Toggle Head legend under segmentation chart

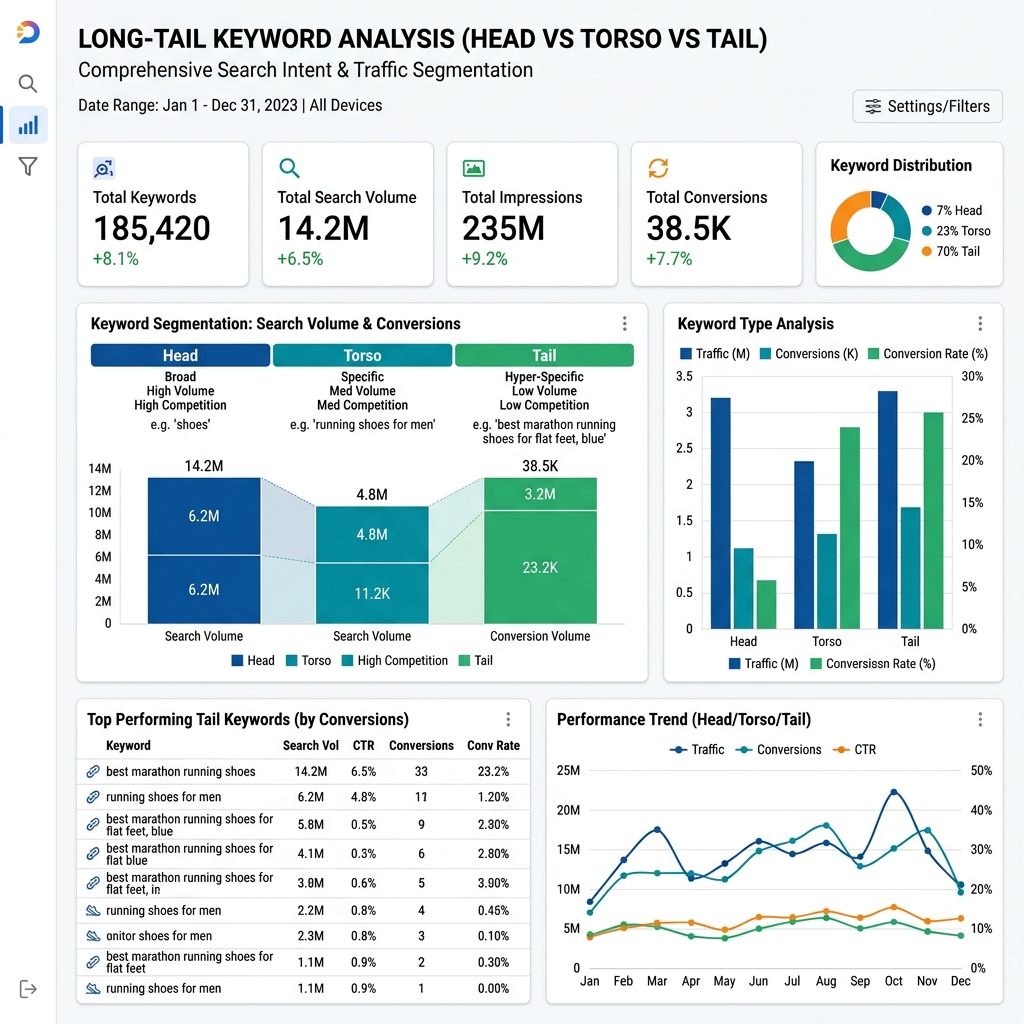pyautogui.click(x=253, y=661)
